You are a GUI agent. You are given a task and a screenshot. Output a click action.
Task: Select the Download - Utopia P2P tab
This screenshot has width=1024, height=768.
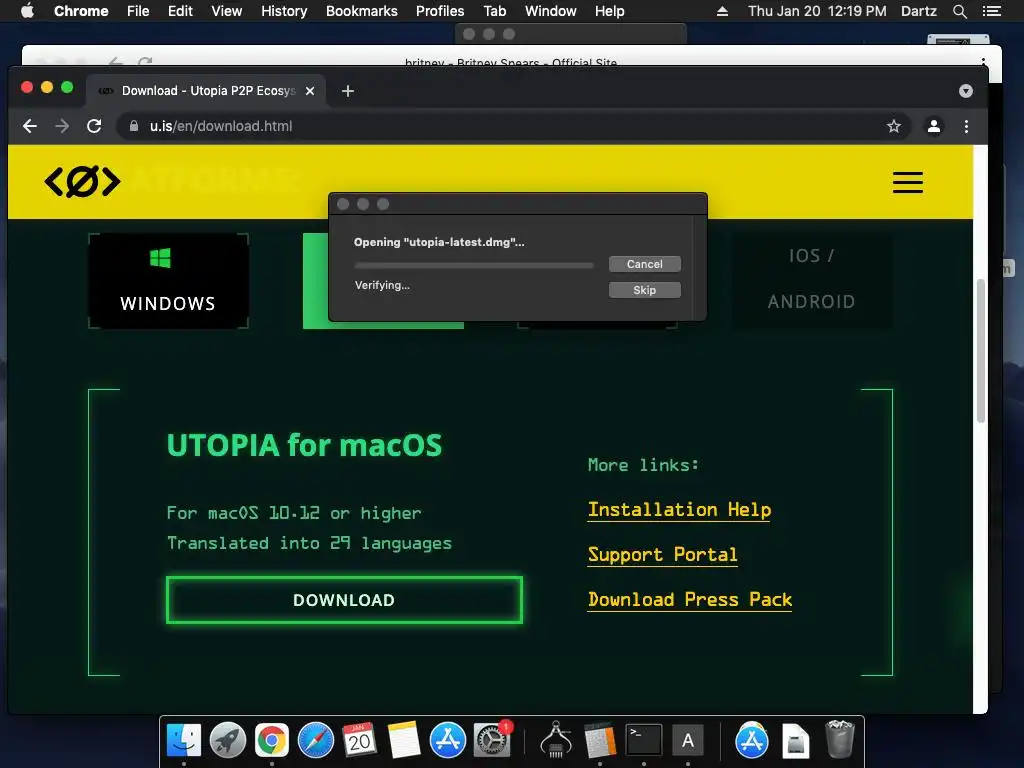(x=206, y=91)
